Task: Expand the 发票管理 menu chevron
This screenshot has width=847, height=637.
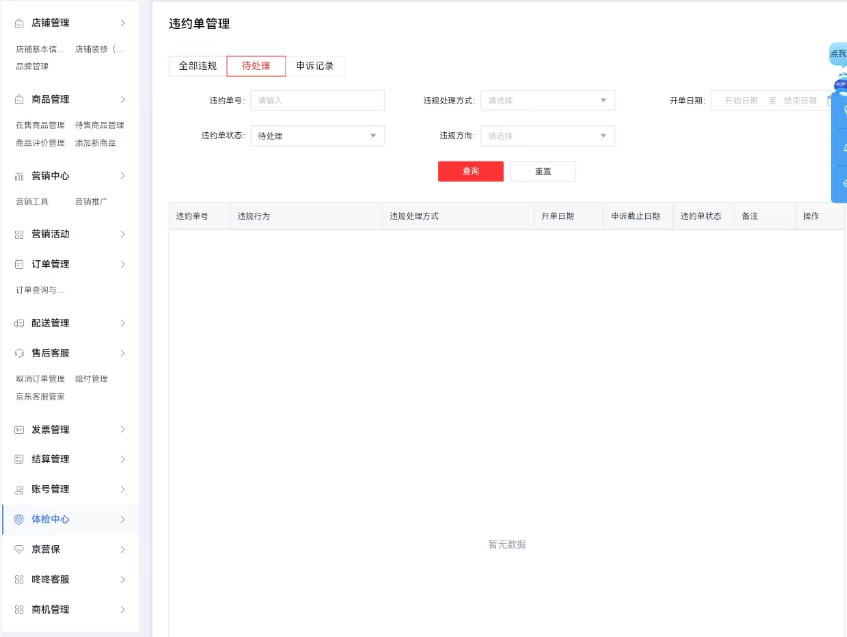Action: pyautogui.click(x=123, y=430)
